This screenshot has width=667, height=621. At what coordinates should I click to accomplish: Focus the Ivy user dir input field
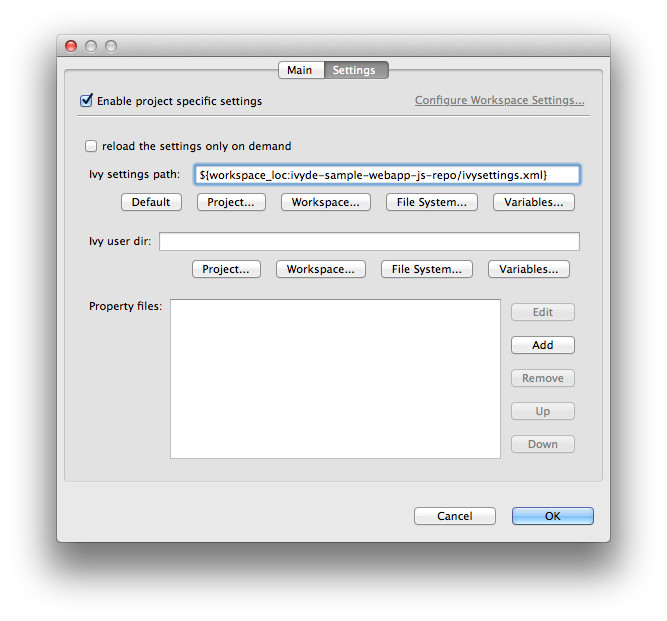[369, 241]
